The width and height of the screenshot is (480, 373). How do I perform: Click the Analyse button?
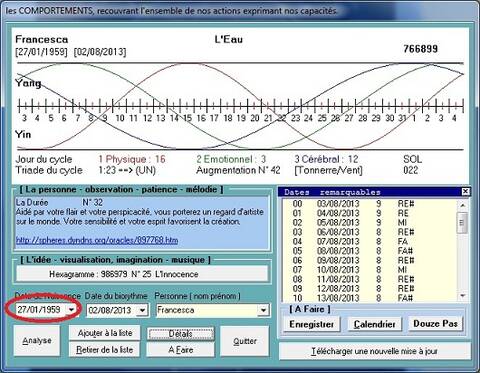[x=37, y=340]
